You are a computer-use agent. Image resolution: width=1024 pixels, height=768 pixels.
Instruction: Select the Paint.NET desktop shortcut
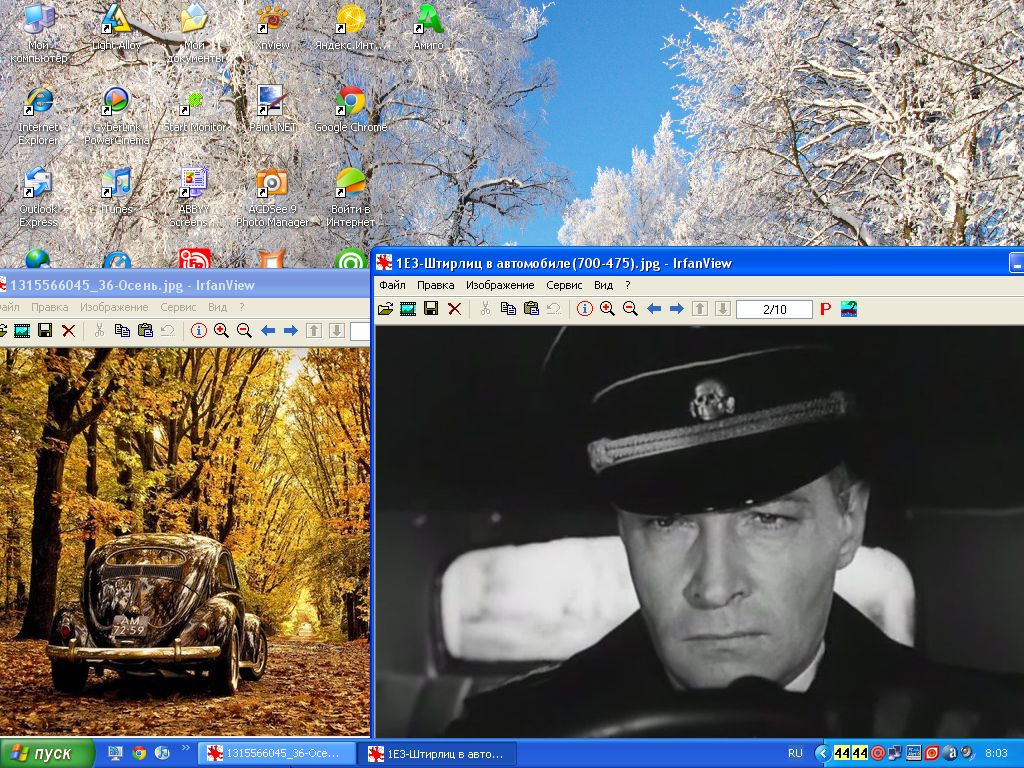pyautogui.click(x=272, y=110)
